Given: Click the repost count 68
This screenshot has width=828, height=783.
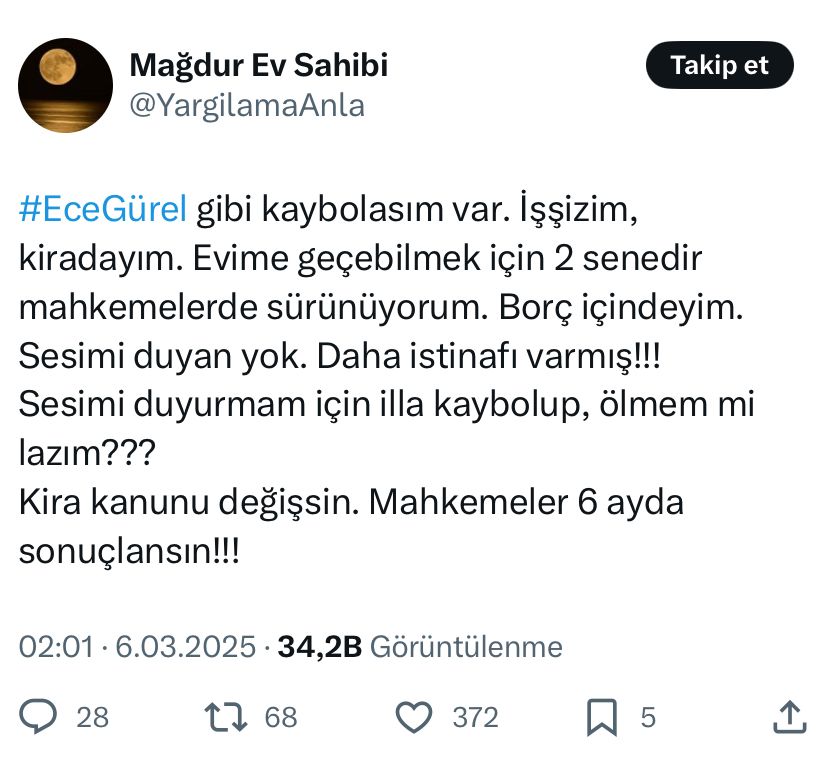Looking at the screenshot, I should coord(281,717).
